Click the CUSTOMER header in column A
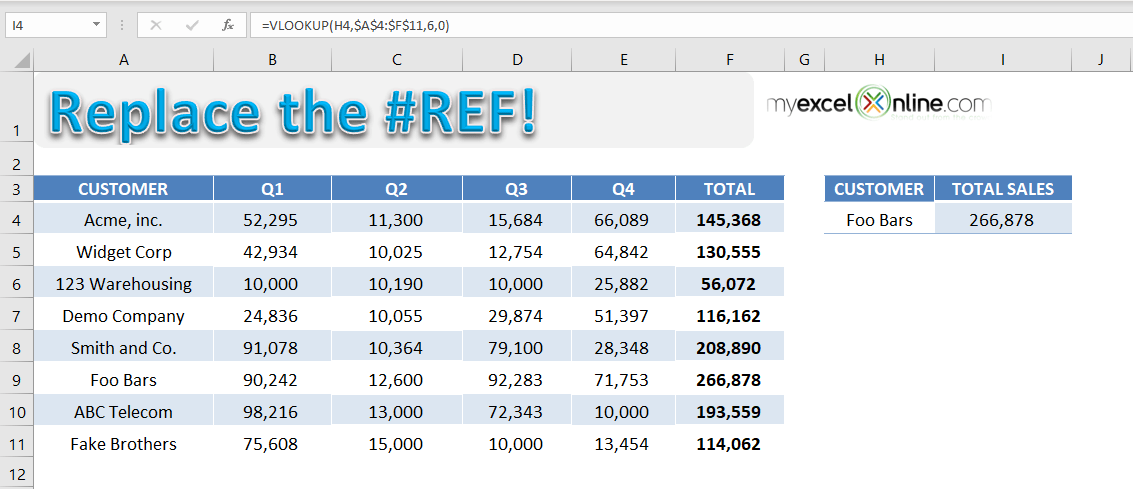Screen dimensions: 1133x489 [x=124, y=189]
